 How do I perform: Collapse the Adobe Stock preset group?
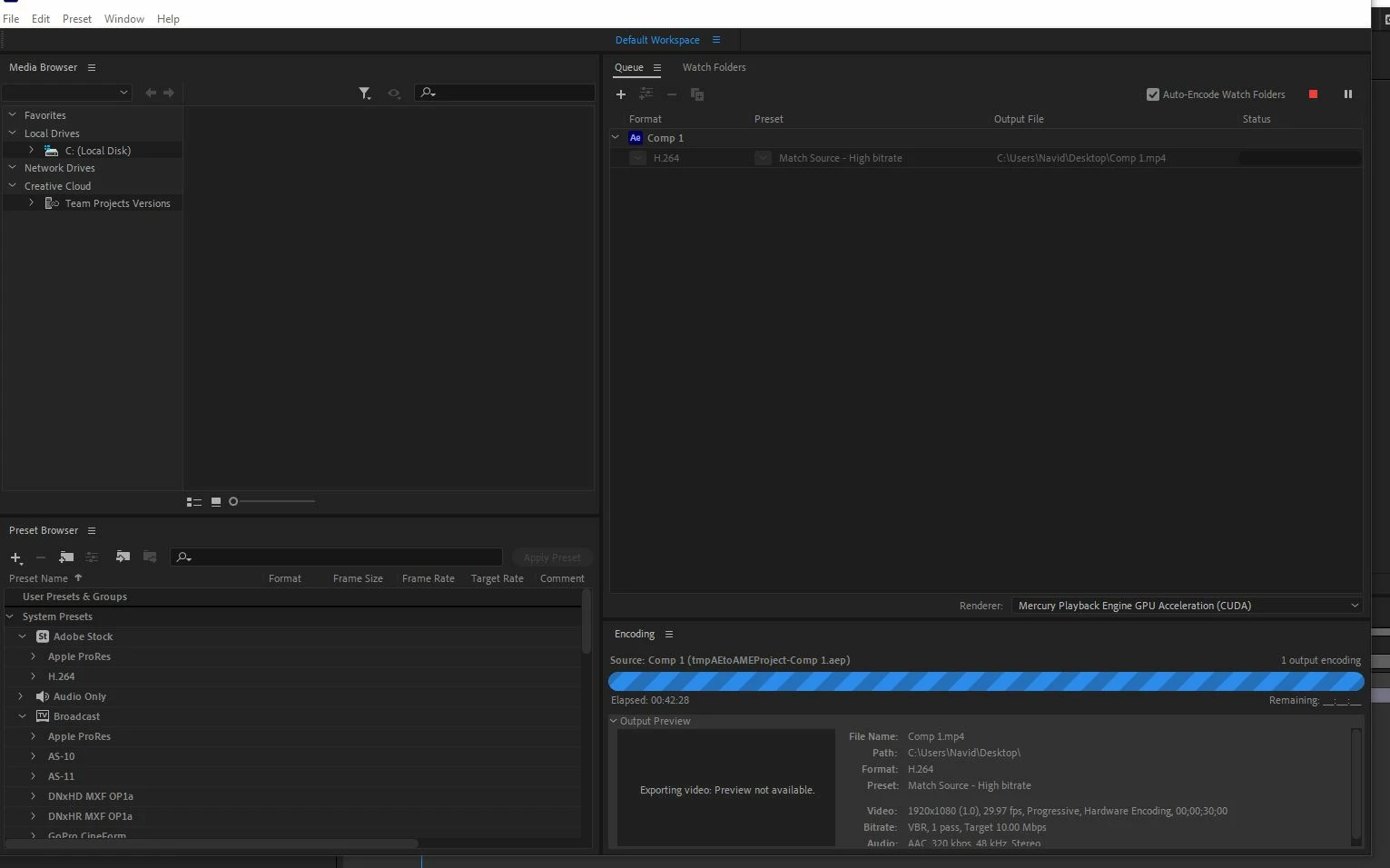pyautogui.click(x=22, y=636)
